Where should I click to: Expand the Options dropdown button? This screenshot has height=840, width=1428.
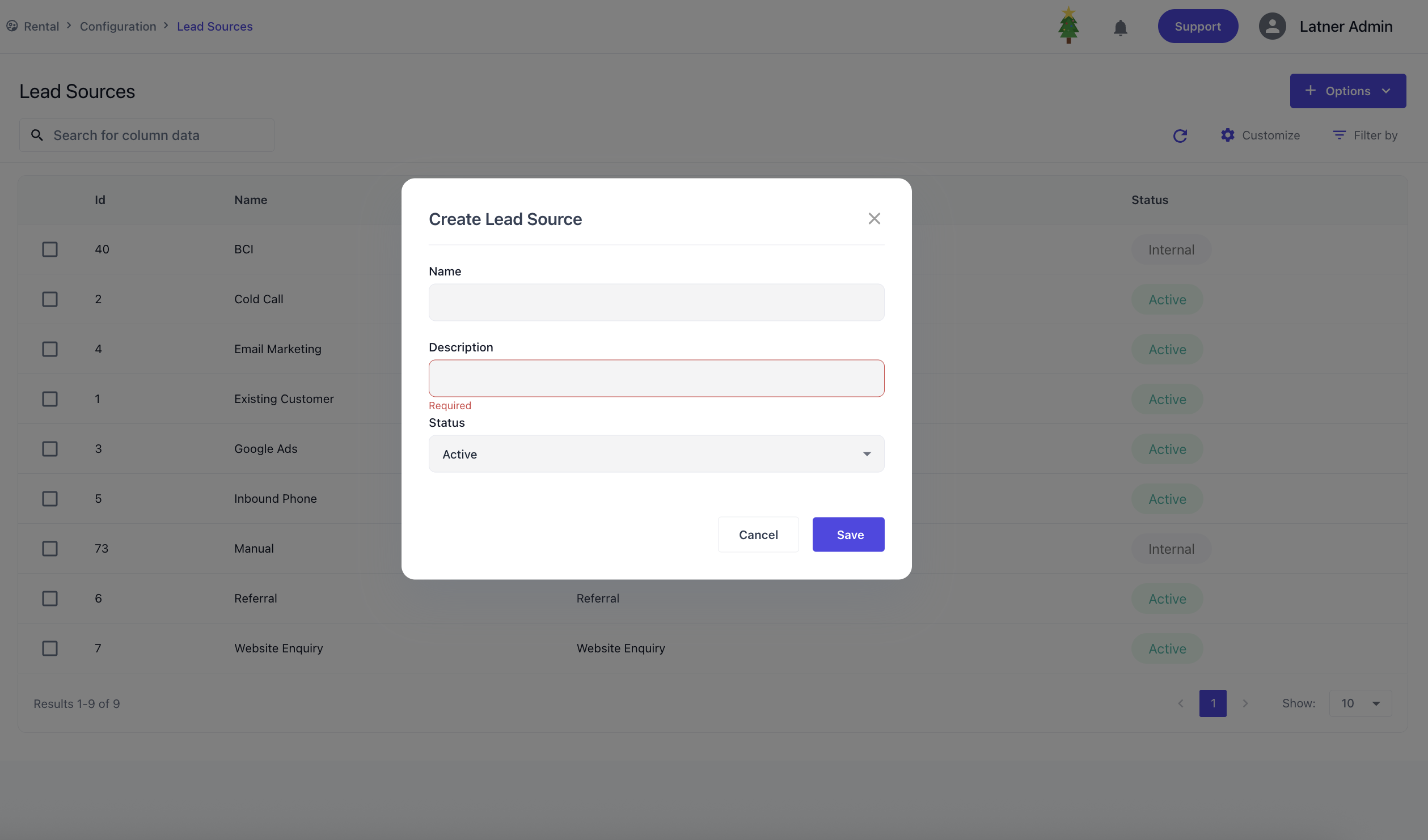pos(1347,91)
